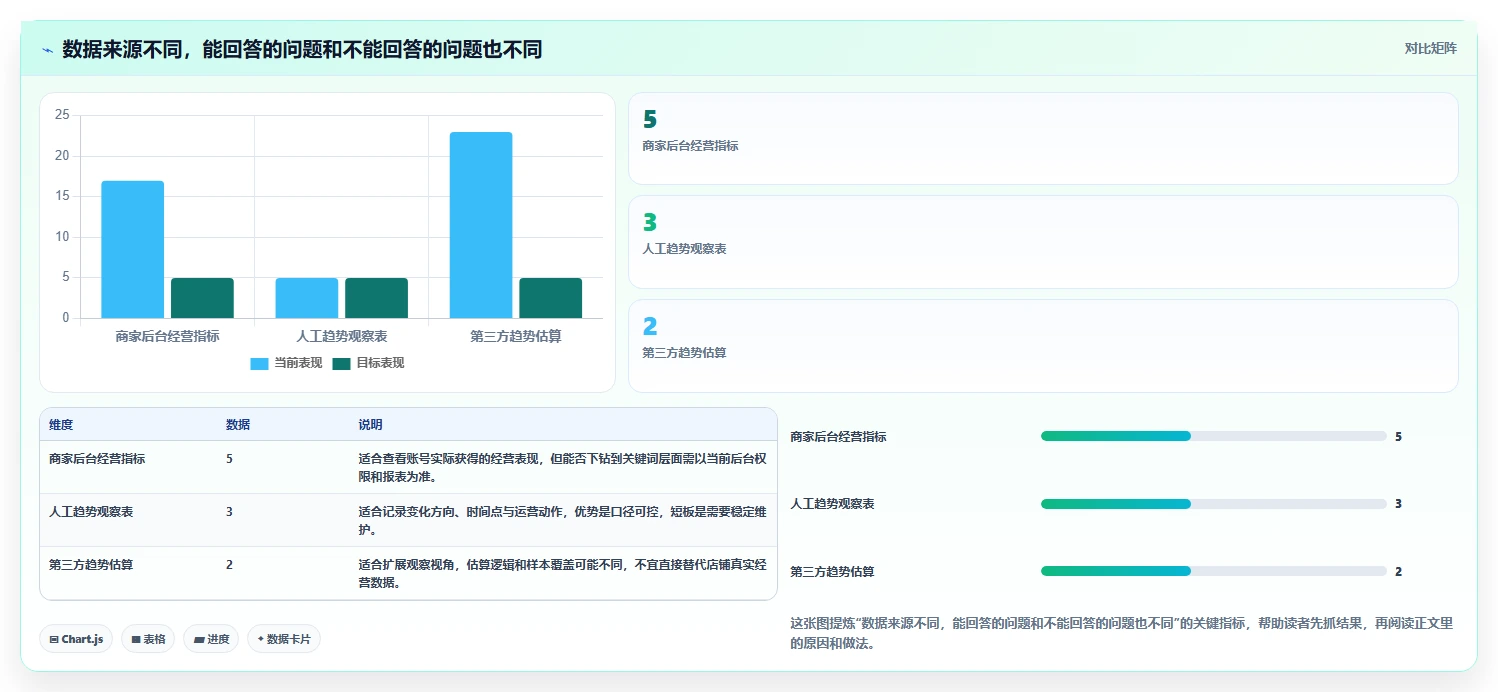Image resolution: width=1498 pixels, height=692 pixels.
Task: Click the green 目标表现 bar for 第三方趋势估算
Action: tap(550, 298)
